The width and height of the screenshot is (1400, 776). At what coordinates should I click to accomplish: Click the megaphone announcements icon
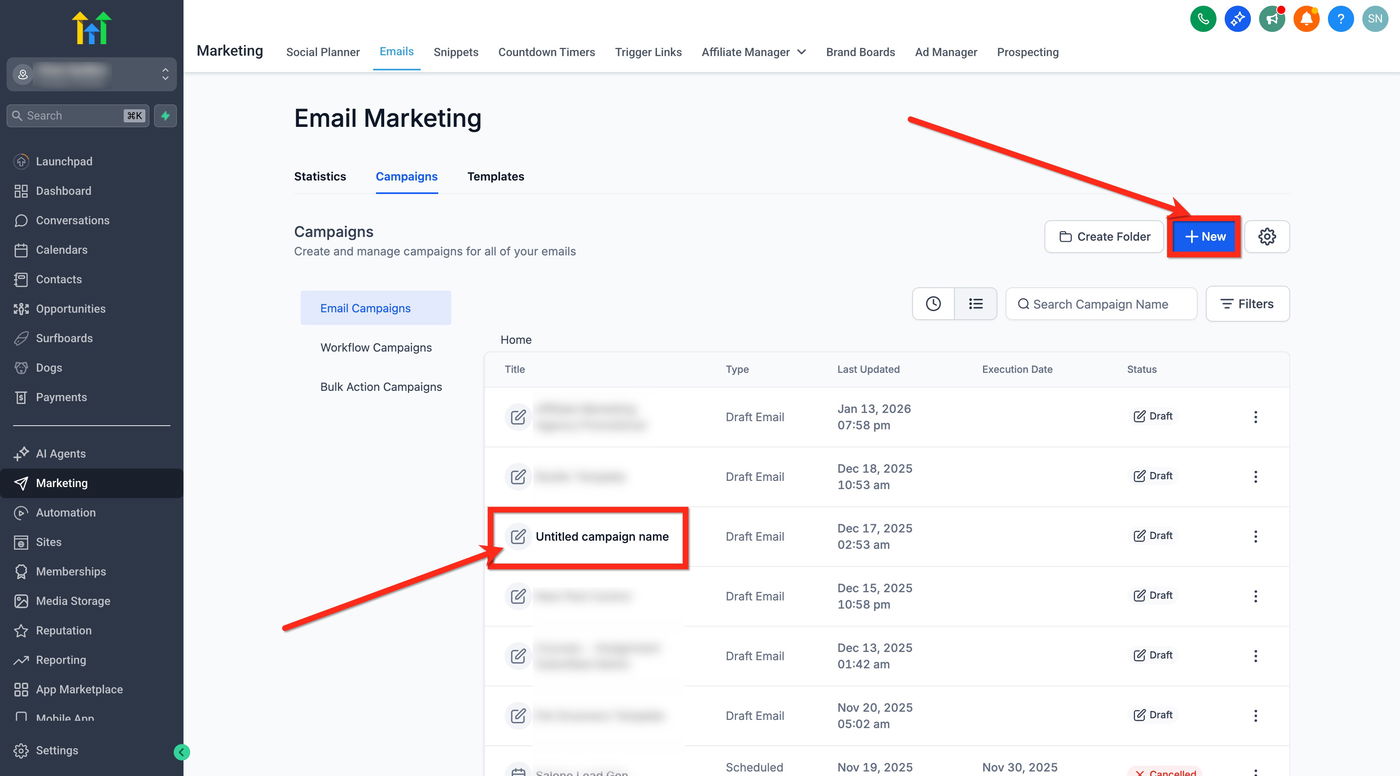tap(1272, 18)
